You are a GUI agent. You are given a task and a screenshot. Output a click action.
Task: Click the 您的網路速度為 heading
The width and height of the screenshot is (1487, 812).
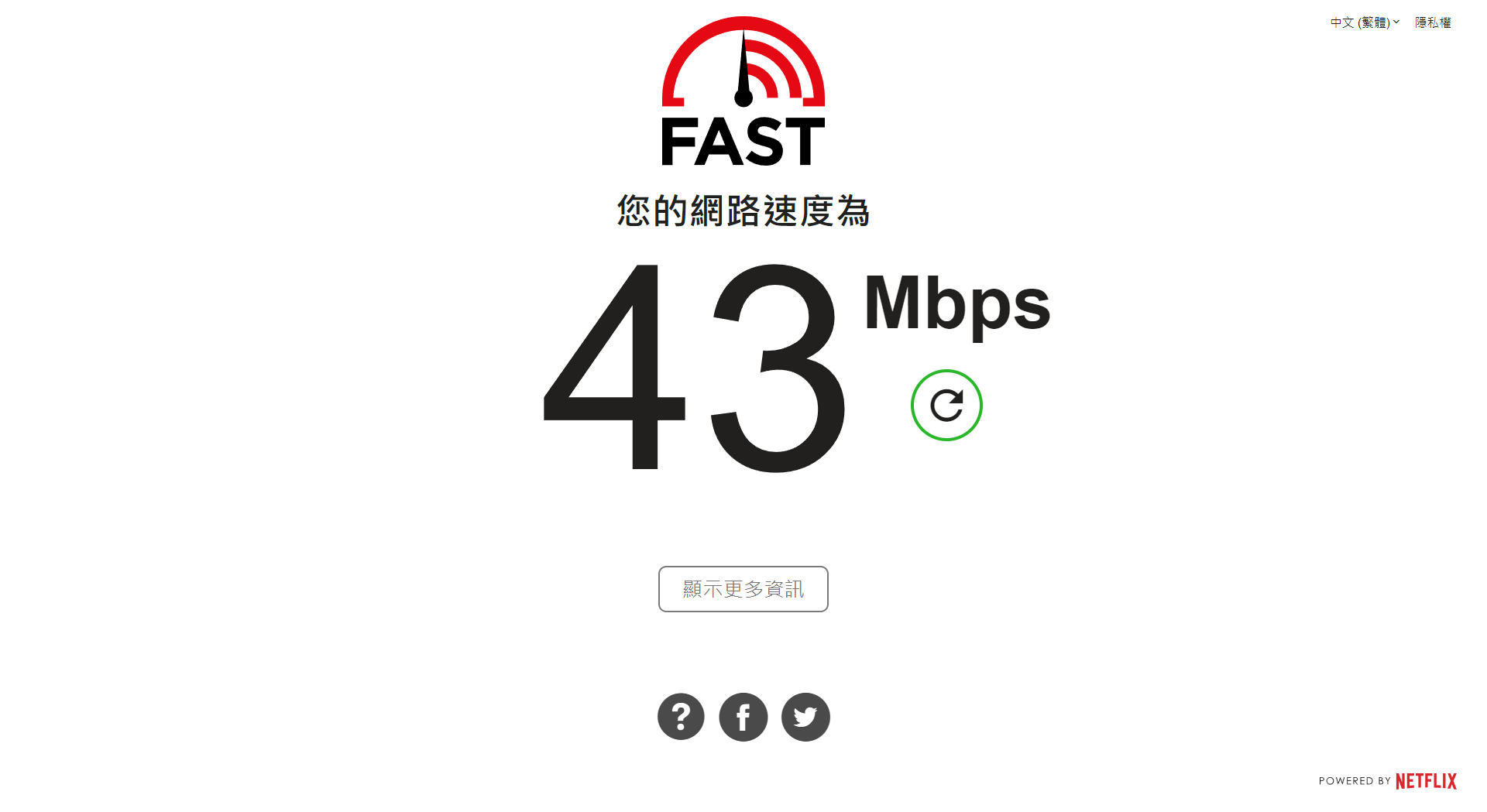pos(743,211)
